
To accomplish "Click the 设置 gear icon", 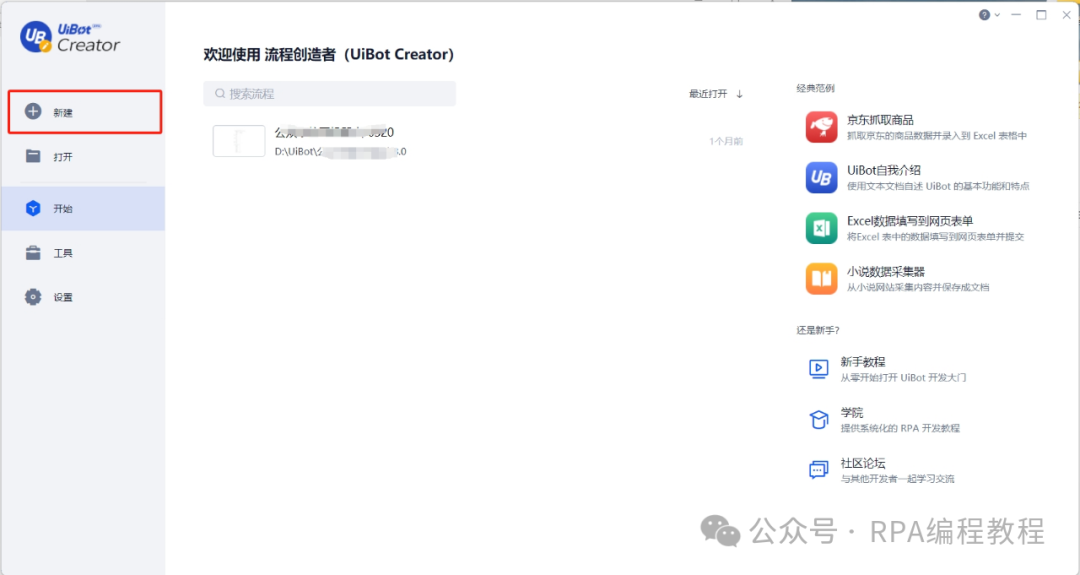I will tap(33, 297).
